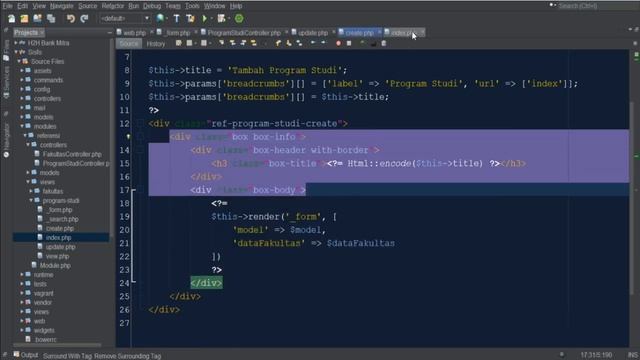Select Module.php in project tree

pyautogui.click(x=55, y=265)
